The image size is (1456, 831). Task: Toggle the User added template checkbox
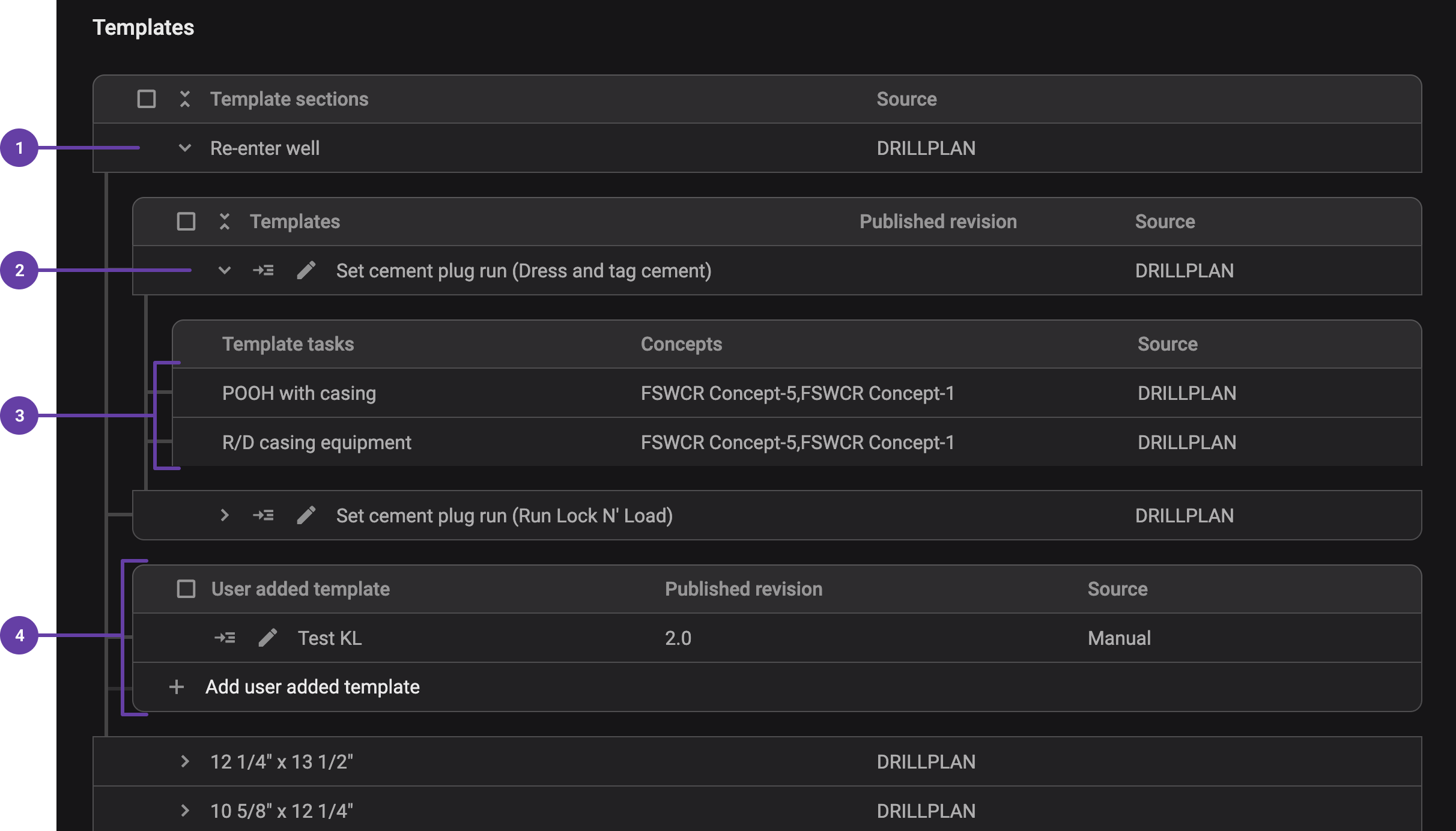click(186, 589)
